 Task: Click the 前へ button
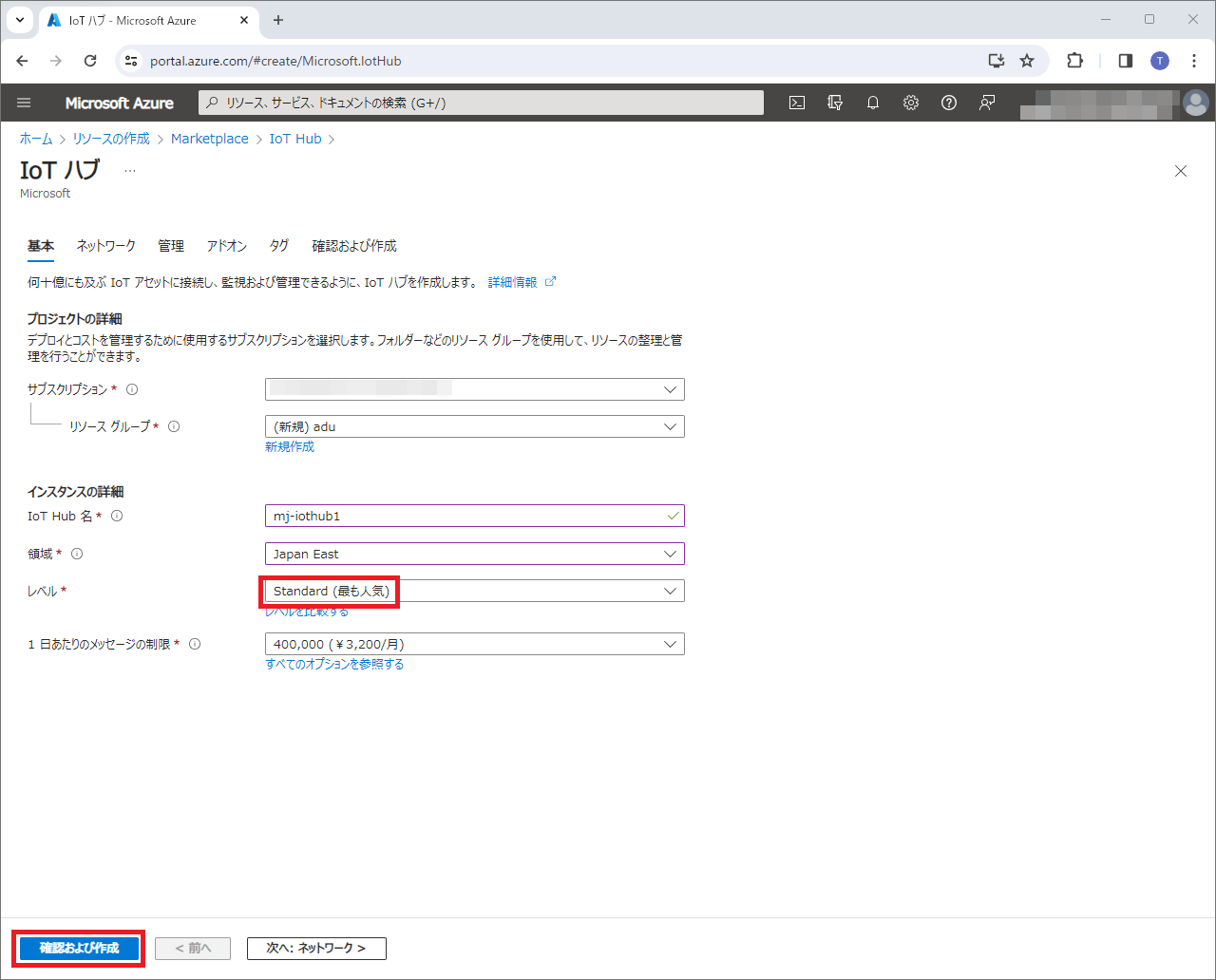[x=193, y=948]
